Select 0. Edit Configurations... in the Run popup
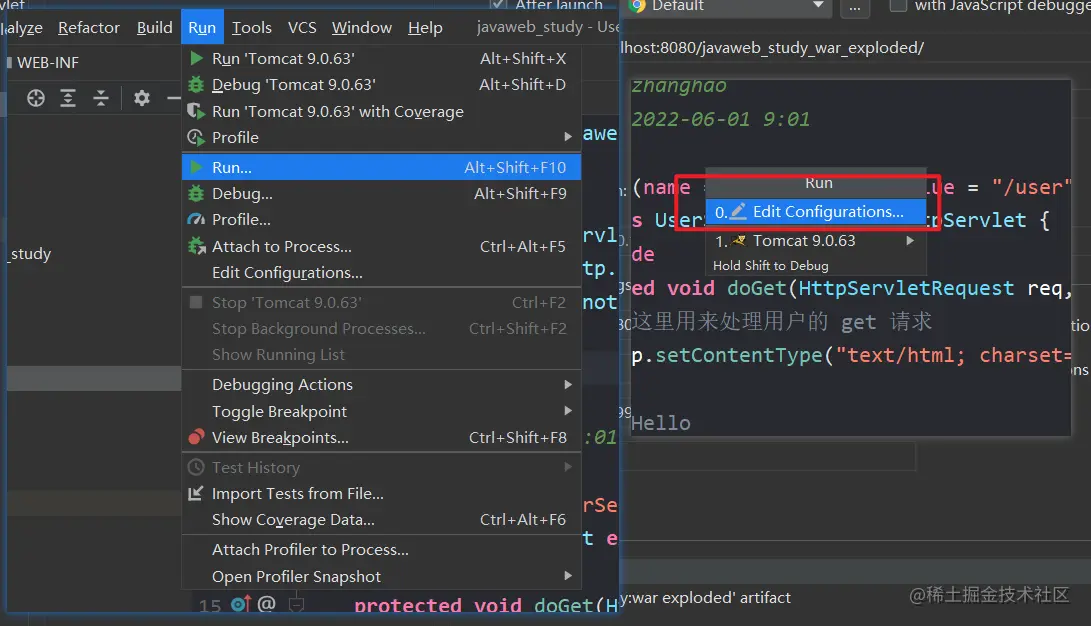Viewport: 1091px width, 626px height. click(x=815, y=211)
